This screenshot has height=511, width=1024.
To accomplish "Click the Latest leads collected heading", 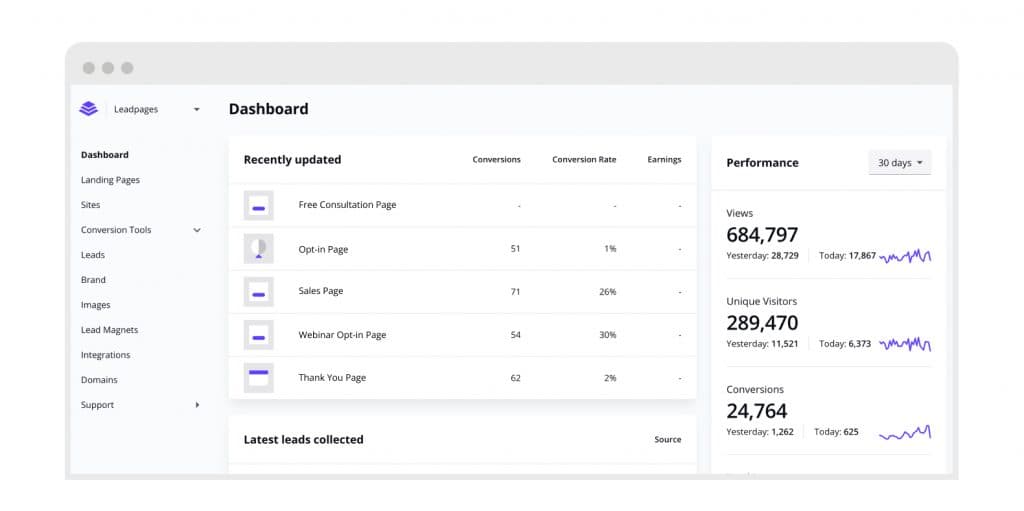I will click(304, 440).
